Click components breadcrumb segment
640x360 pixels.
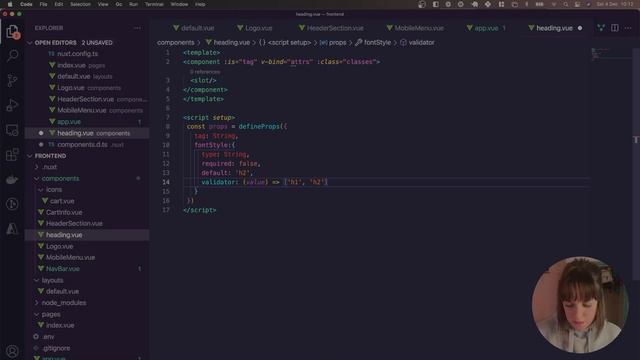(x=176, y=42)
